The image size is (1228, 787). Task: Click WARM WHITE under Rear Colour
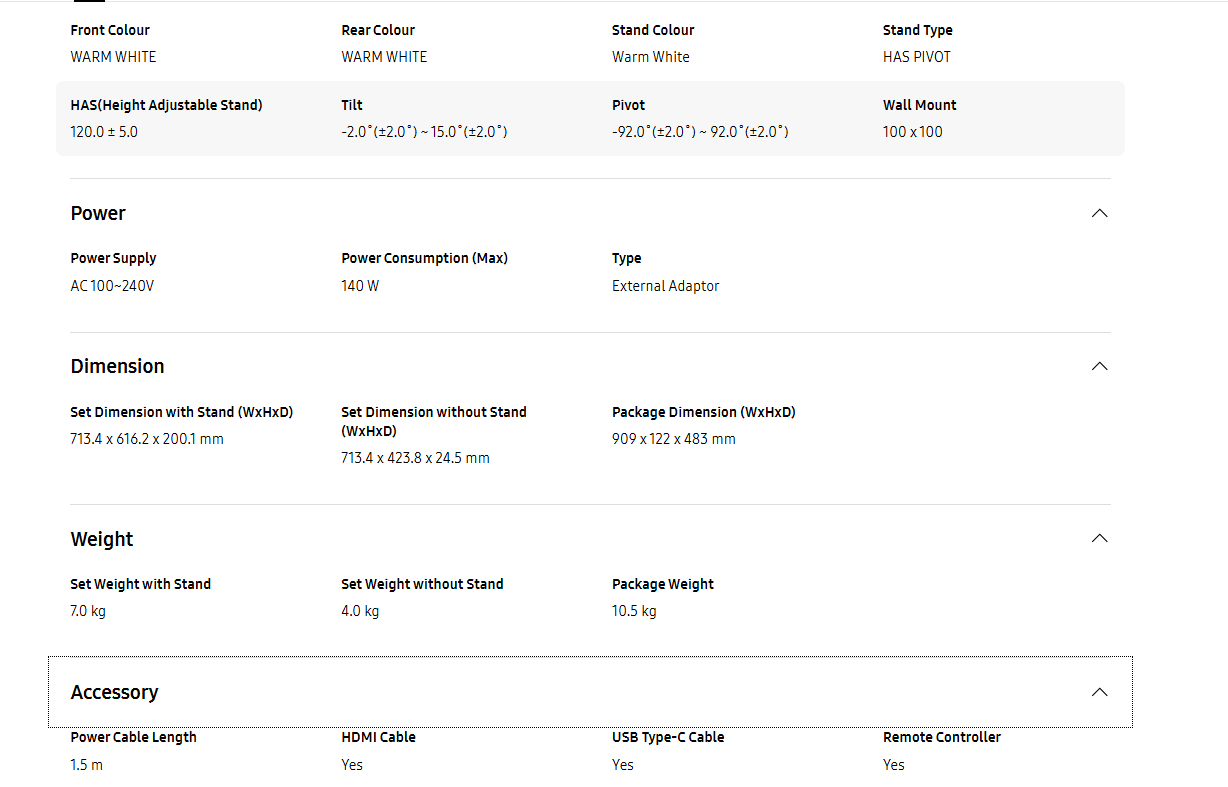point(384,57)
